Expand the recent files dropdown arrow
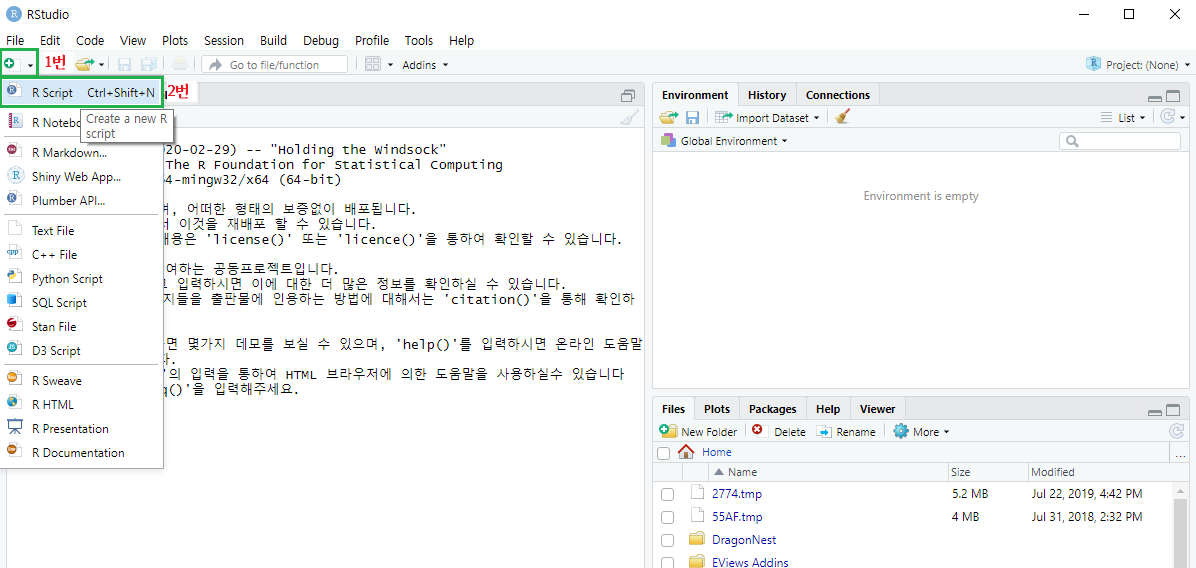The width and height of the screenshot is (1196, 568). pyautogui.click(x=101, y=65)
